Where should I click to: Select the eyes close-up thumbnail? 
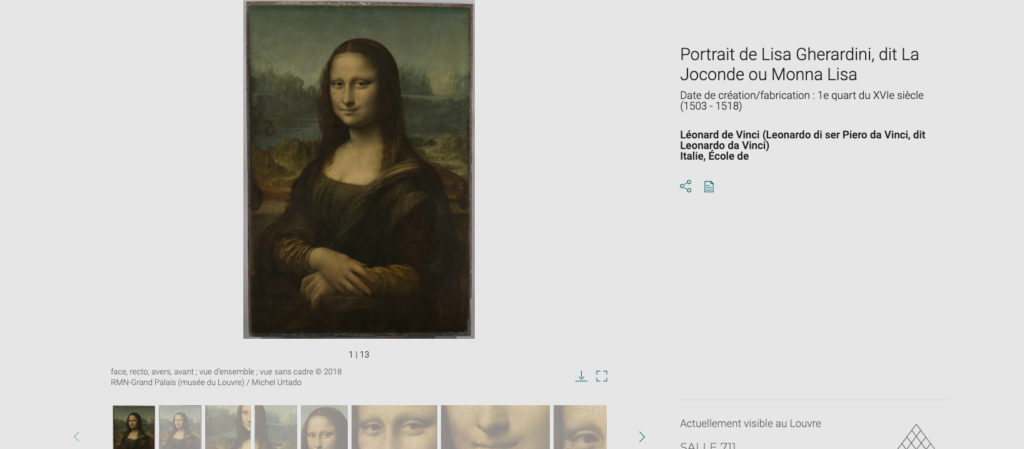click(x=394, y=427)
